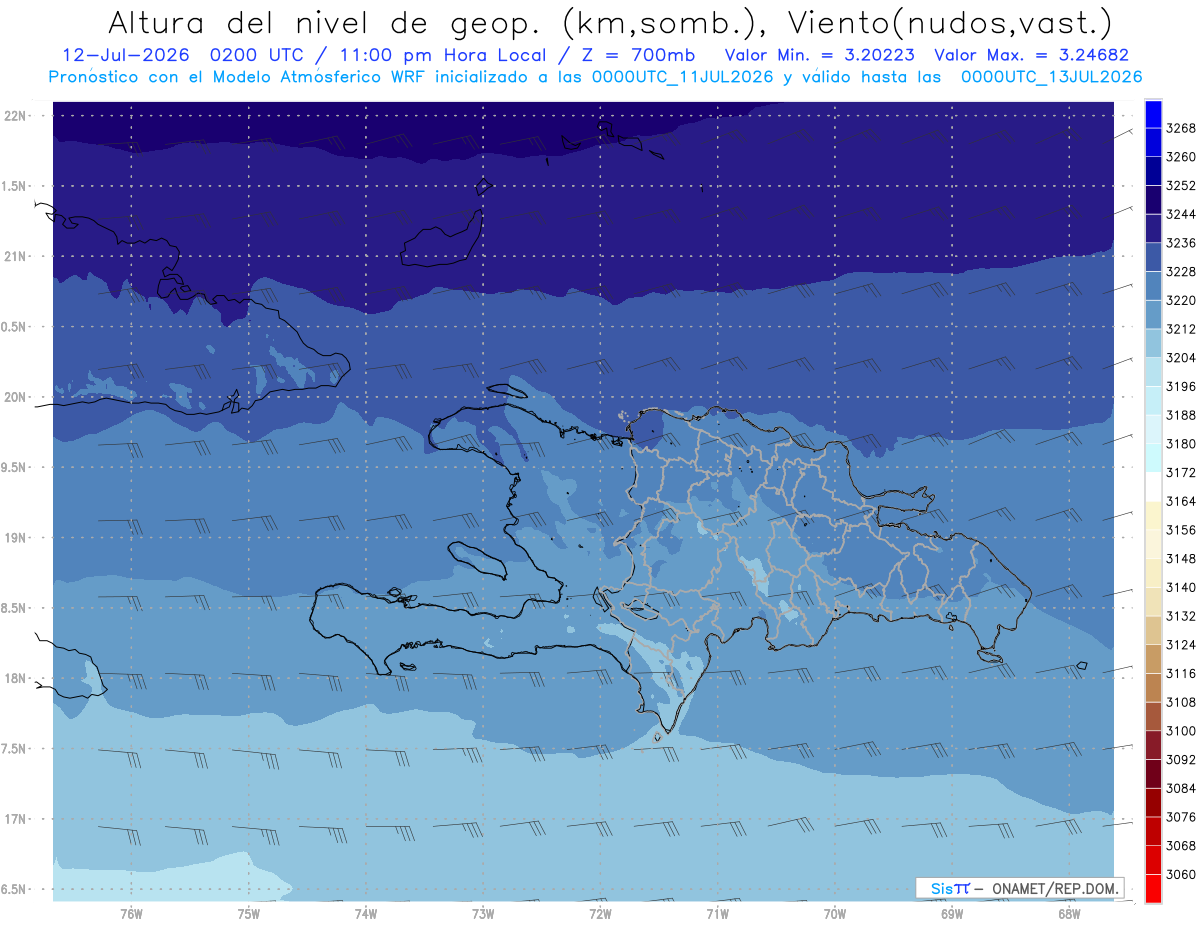Click the latitude label 17N

14,820
